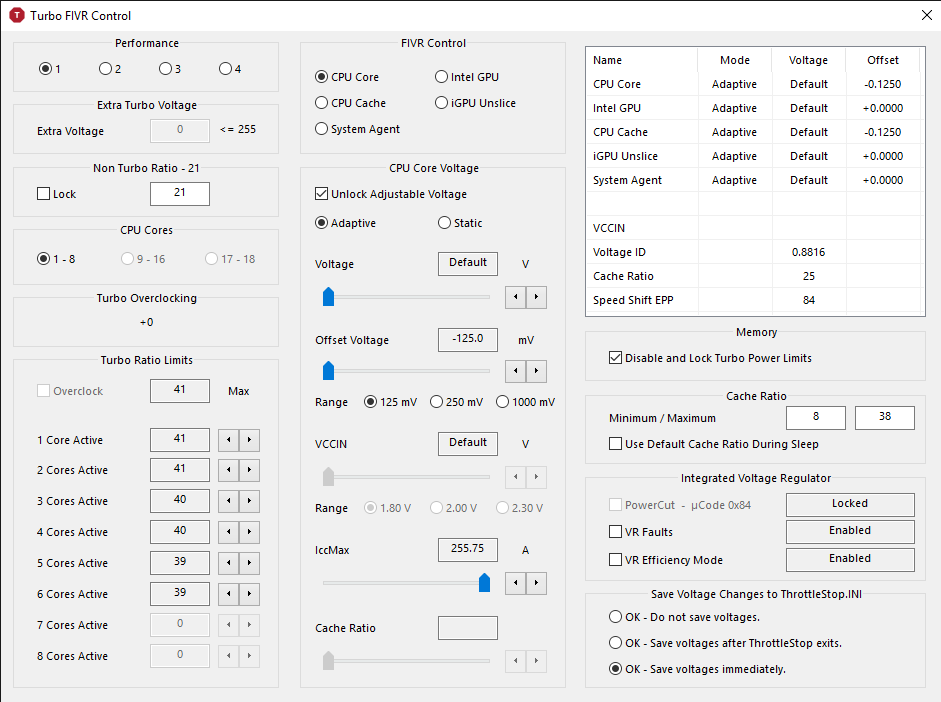Select Intel GPU in FIVR Control
This screenshot has width=941, height=702.
click(467, 77)
